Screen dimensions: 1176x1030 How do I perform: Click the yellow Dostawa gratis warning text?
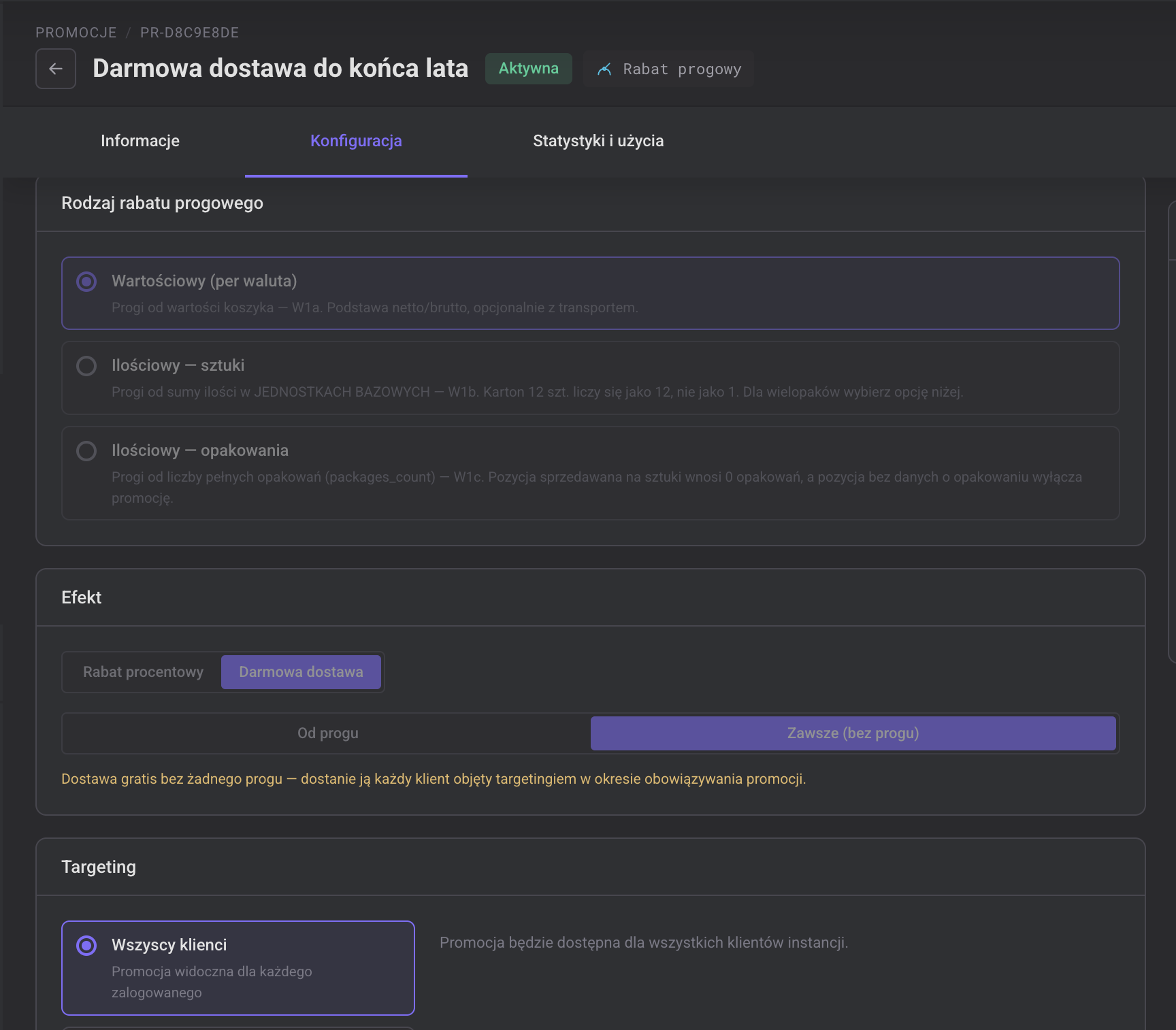(434, 779)
